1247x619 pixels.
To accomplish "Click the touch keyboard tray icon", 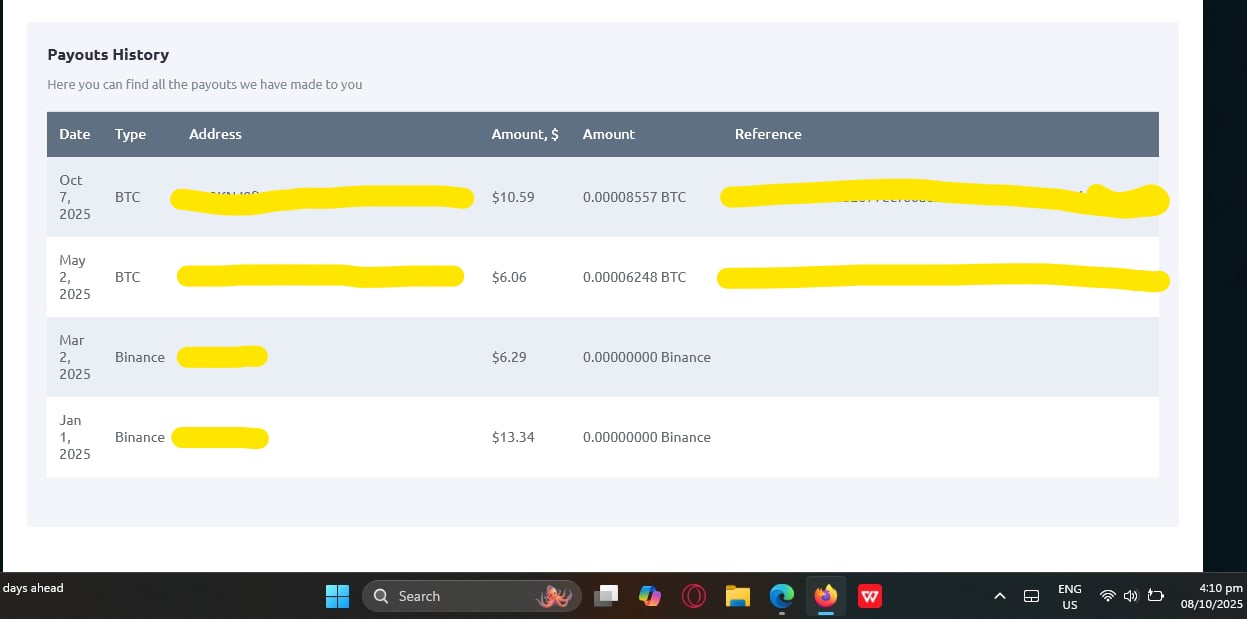I will pos(1031,596).
